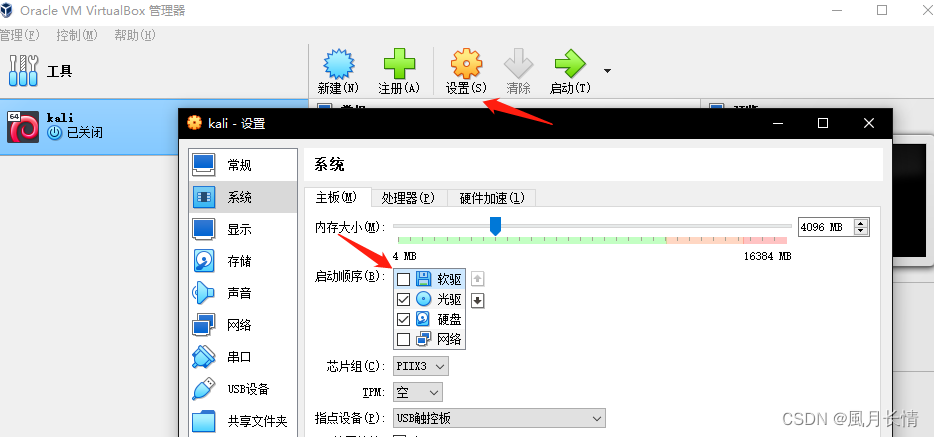
Task: Click the 清除 down-arrow toolbar icon
Action: coord(518,64)
